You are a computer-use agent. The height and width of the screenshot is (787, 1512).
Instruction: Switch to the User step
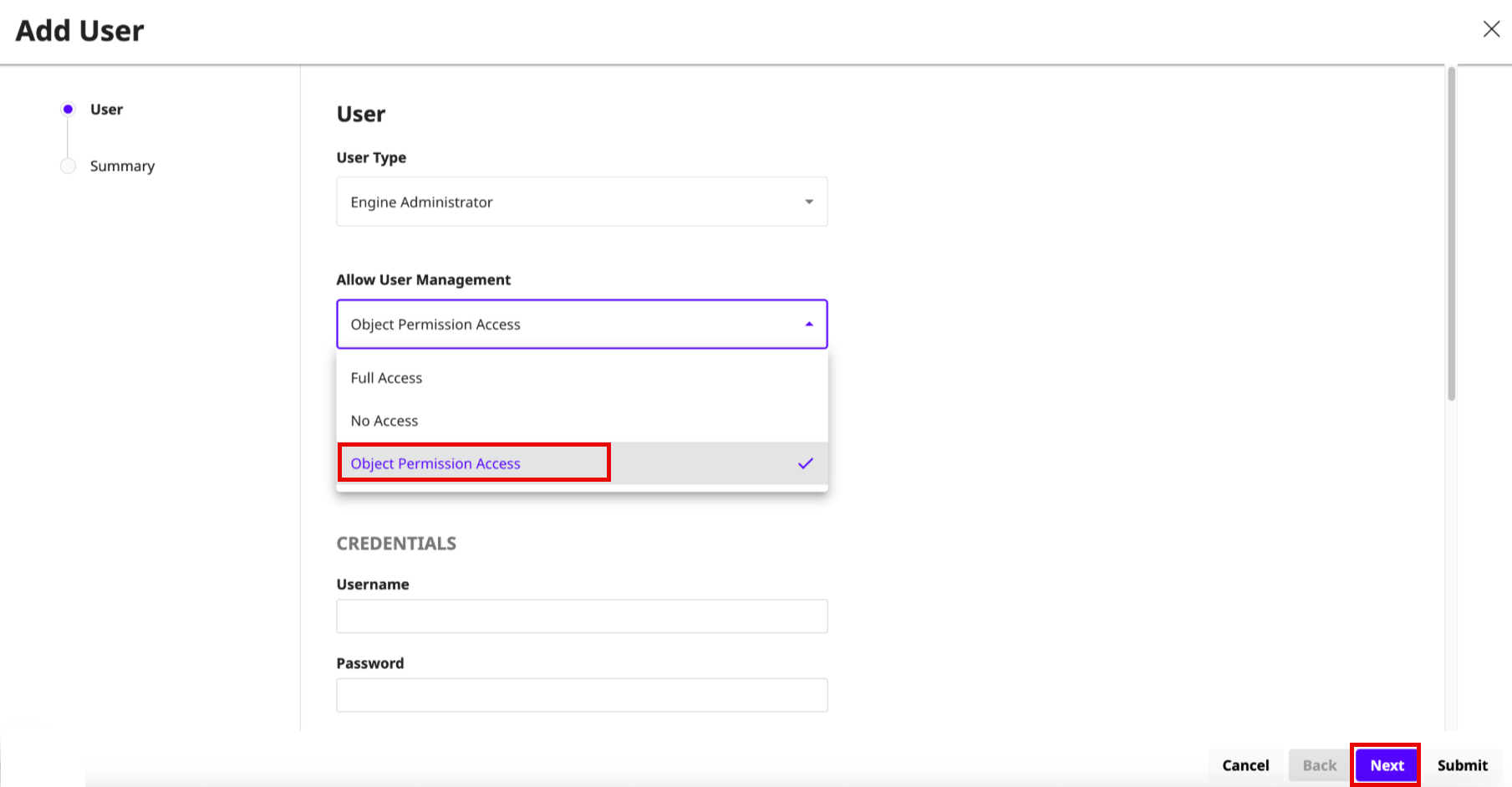point(105,109)
